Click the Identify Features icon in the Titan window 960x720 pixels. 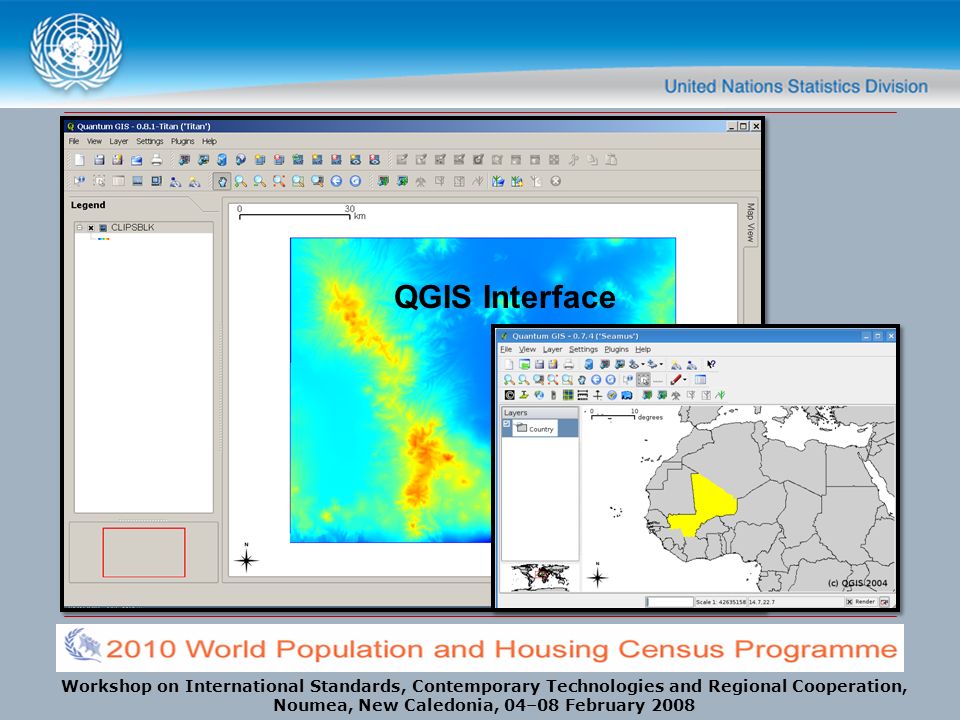click(80, 181)
